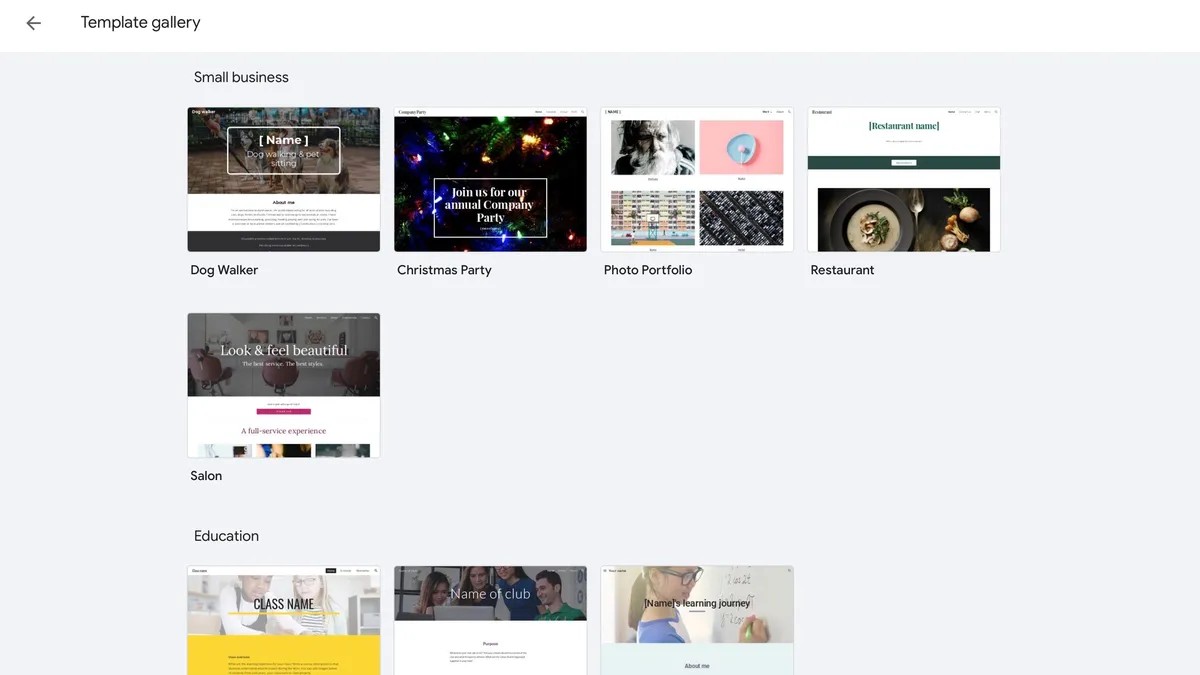Click the Template gallery page title
This screenshot has height=675, width=1200.
(140, 23)
